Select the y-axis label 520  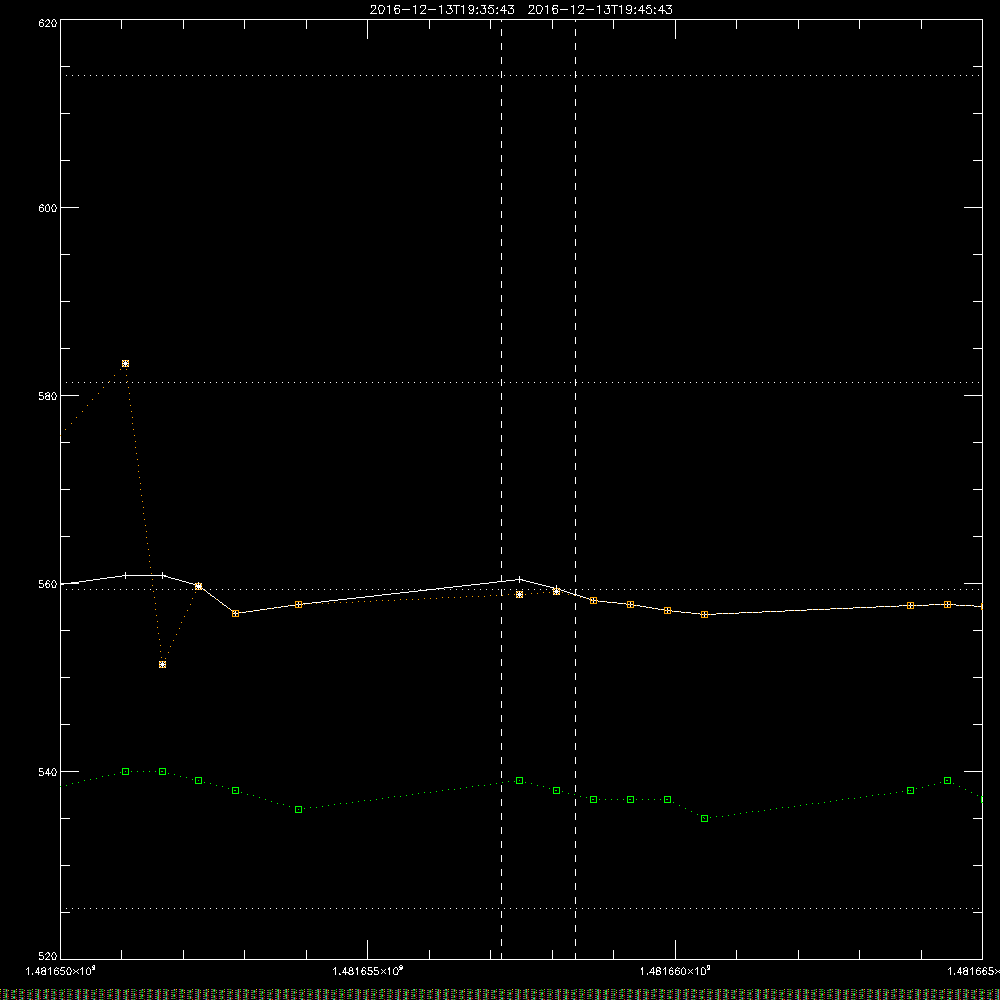[48, 956]
